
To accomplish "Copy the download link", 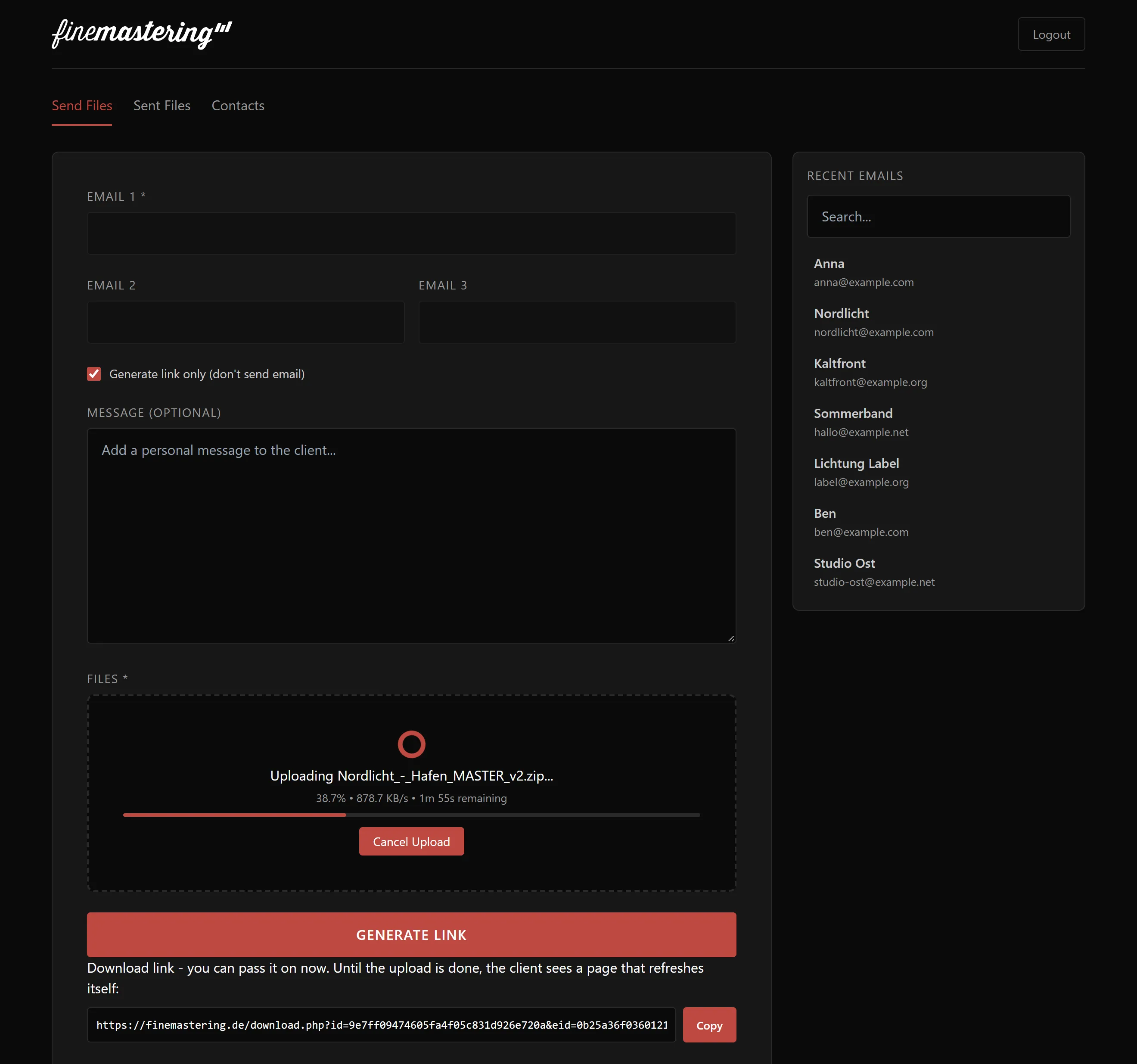I will tap(709, 1025).
